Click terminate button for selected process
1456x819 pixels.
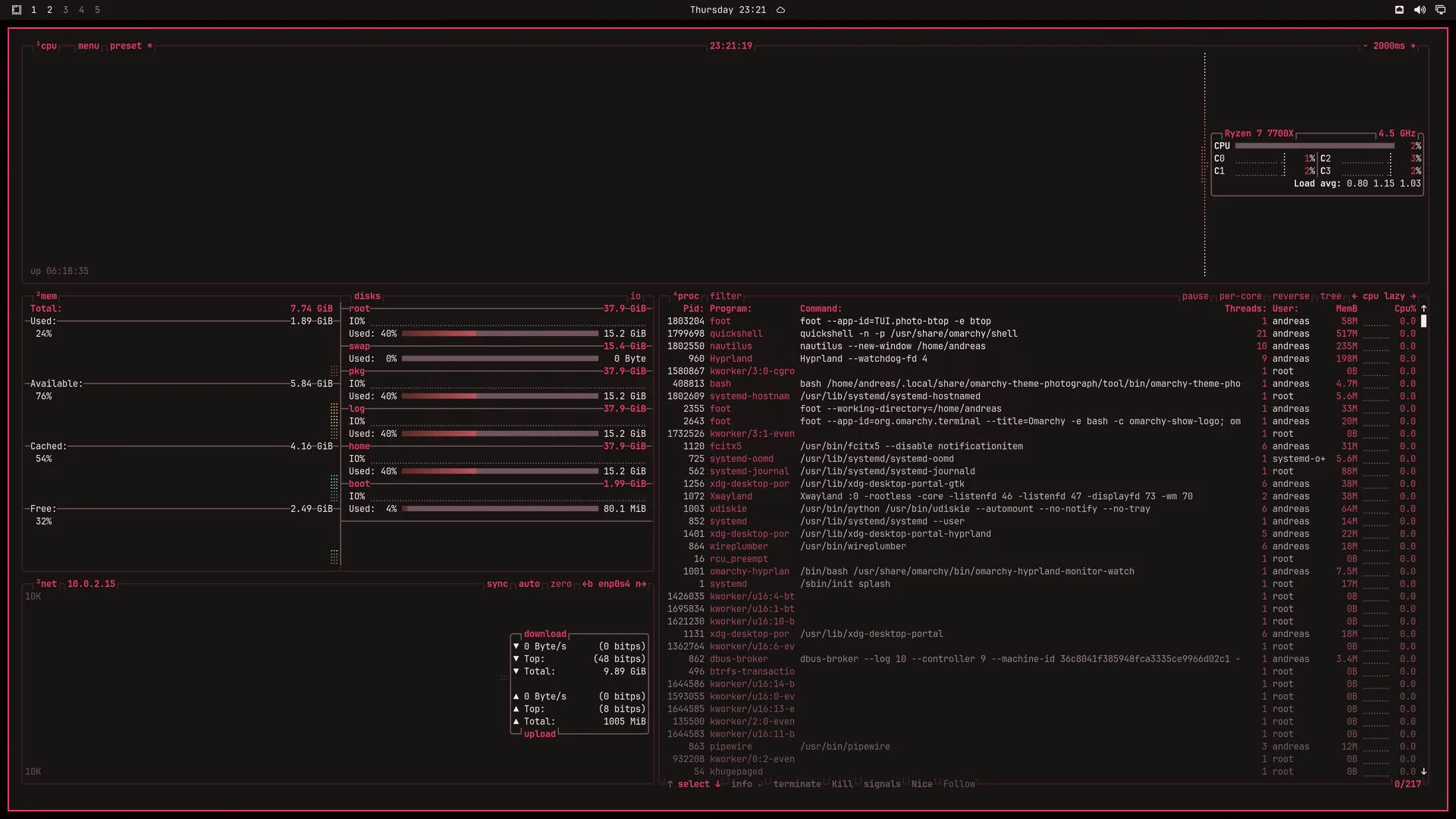click(797, 784)
